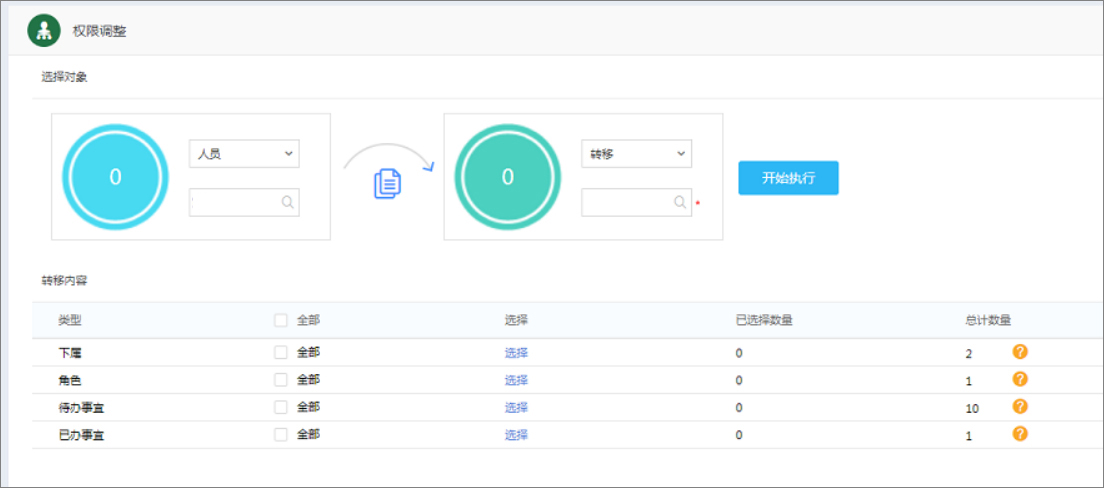
Task: Click the 选择对象 section heading
Action: tap(64, 77)
